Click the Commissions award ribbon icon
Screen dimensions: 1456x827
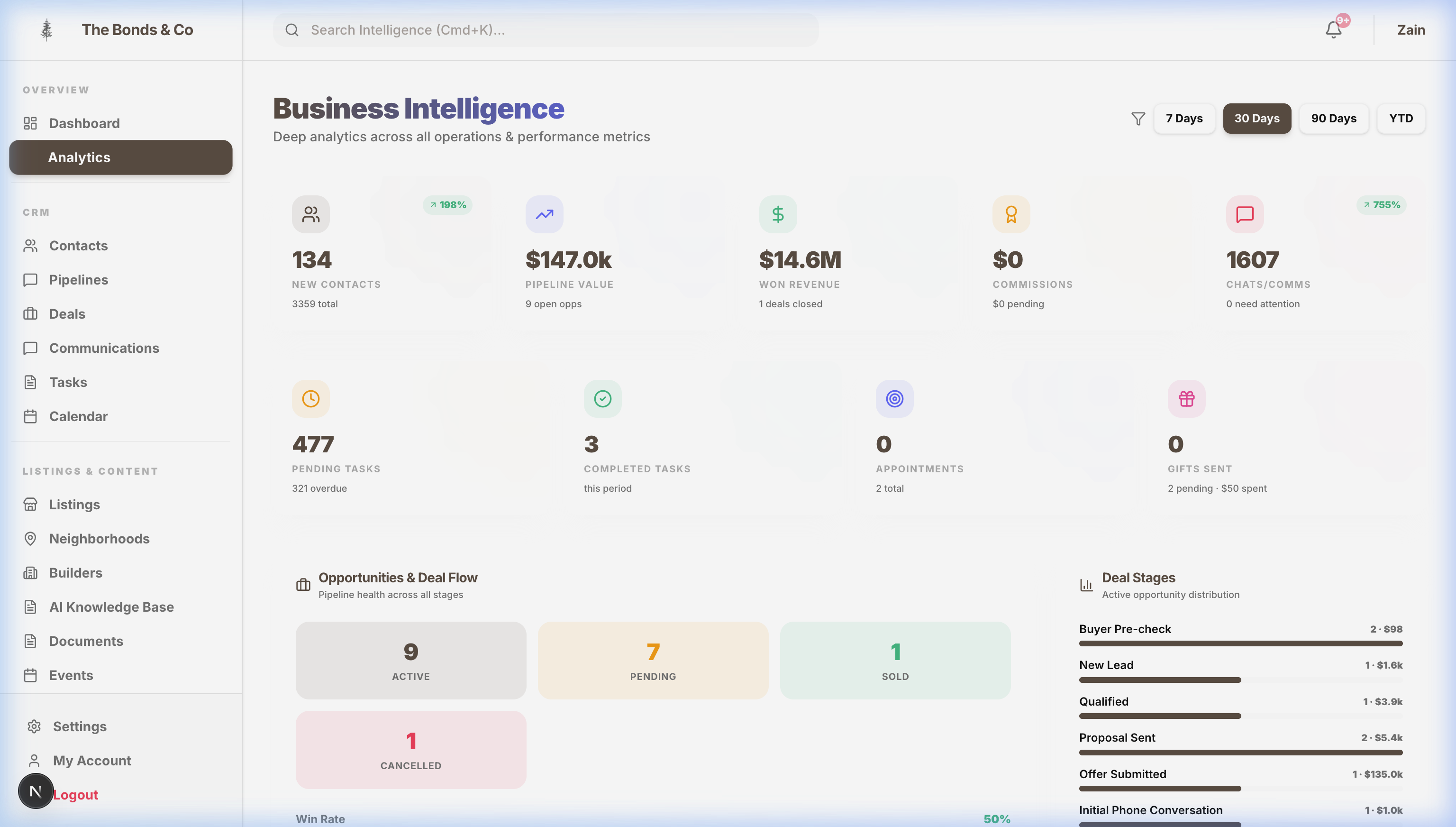tap(1011, 214)
